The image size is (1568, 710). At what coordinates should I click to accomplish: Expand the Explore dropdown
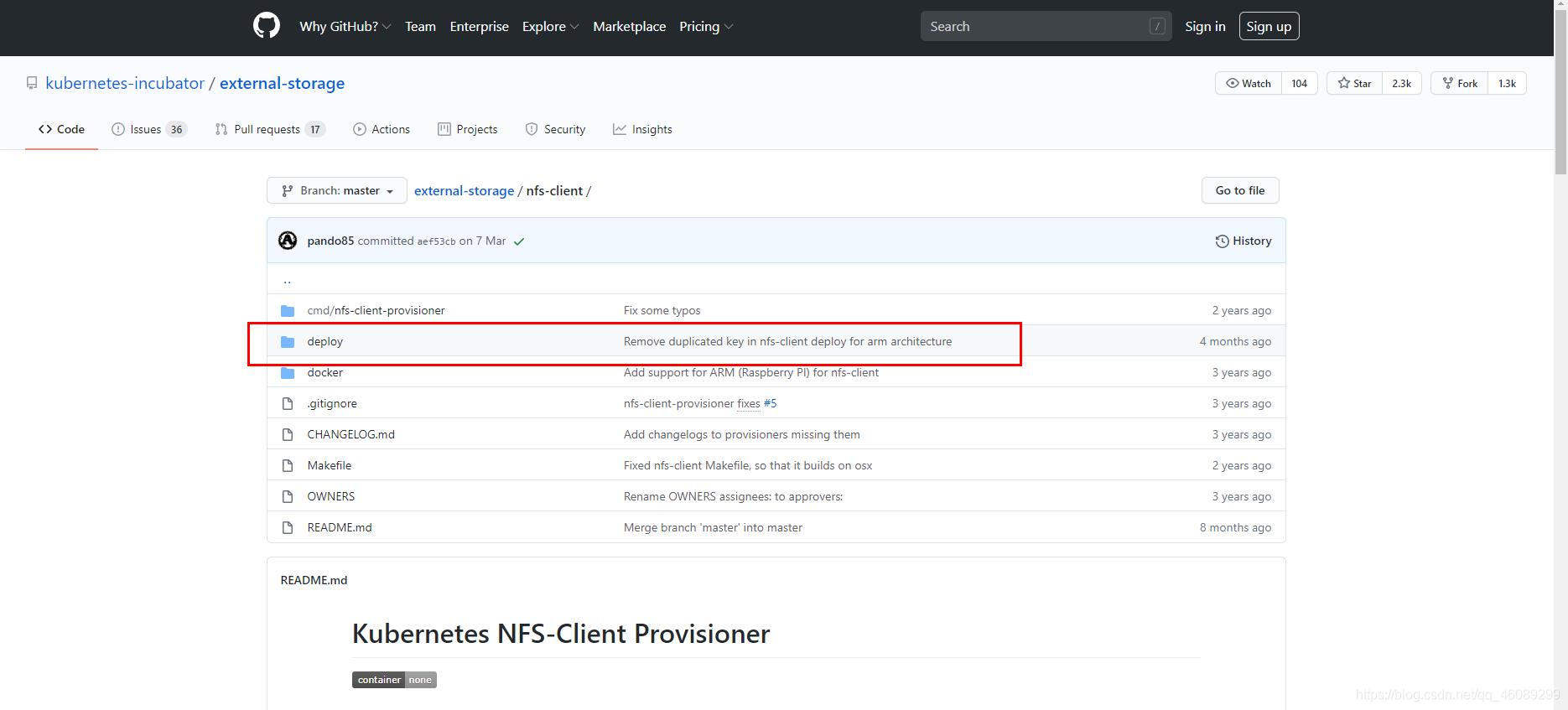point(550,26)
